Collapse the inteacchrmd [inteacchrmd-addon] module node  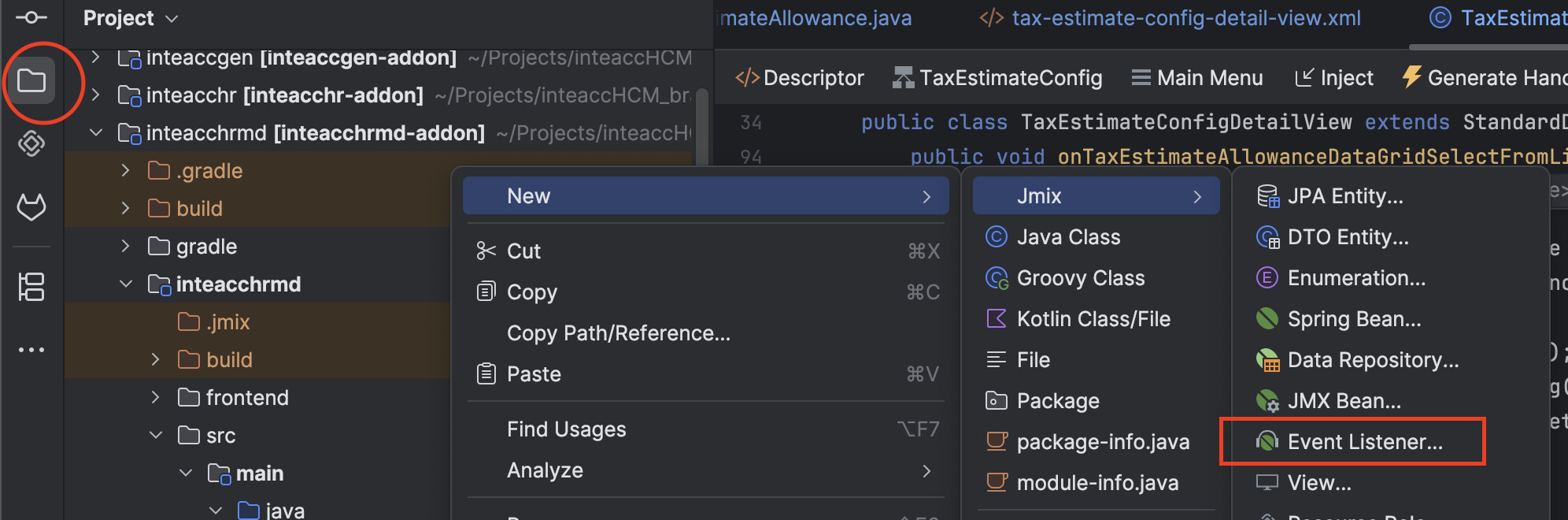pos(96,133)
